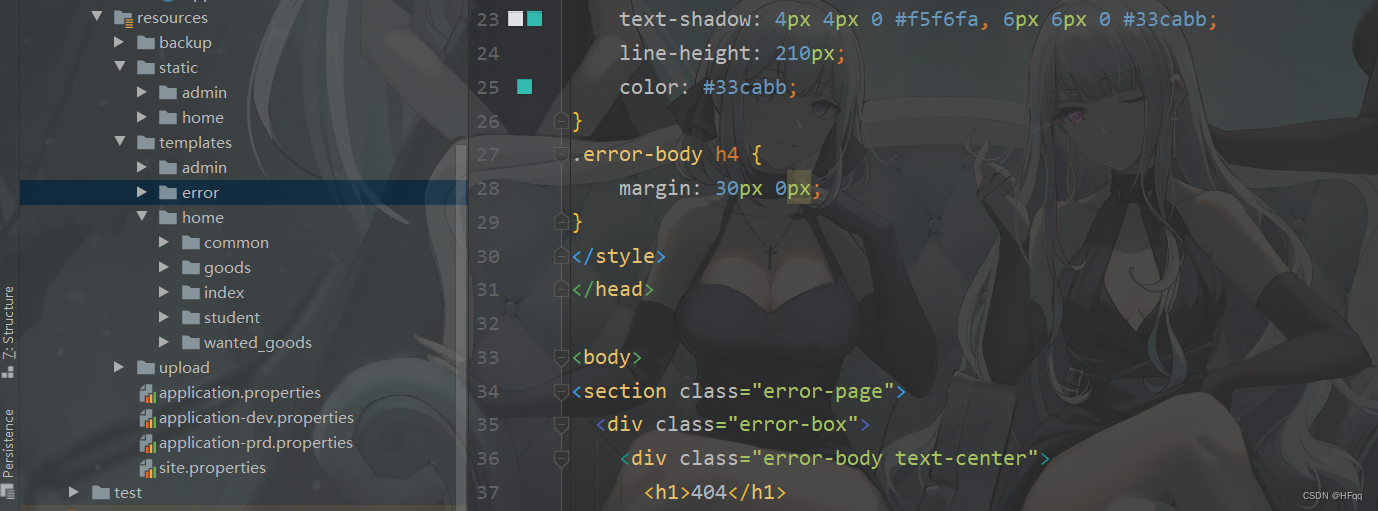Click the test folder icon
This screenshot has height=511, width=1378.
point(101,493)
